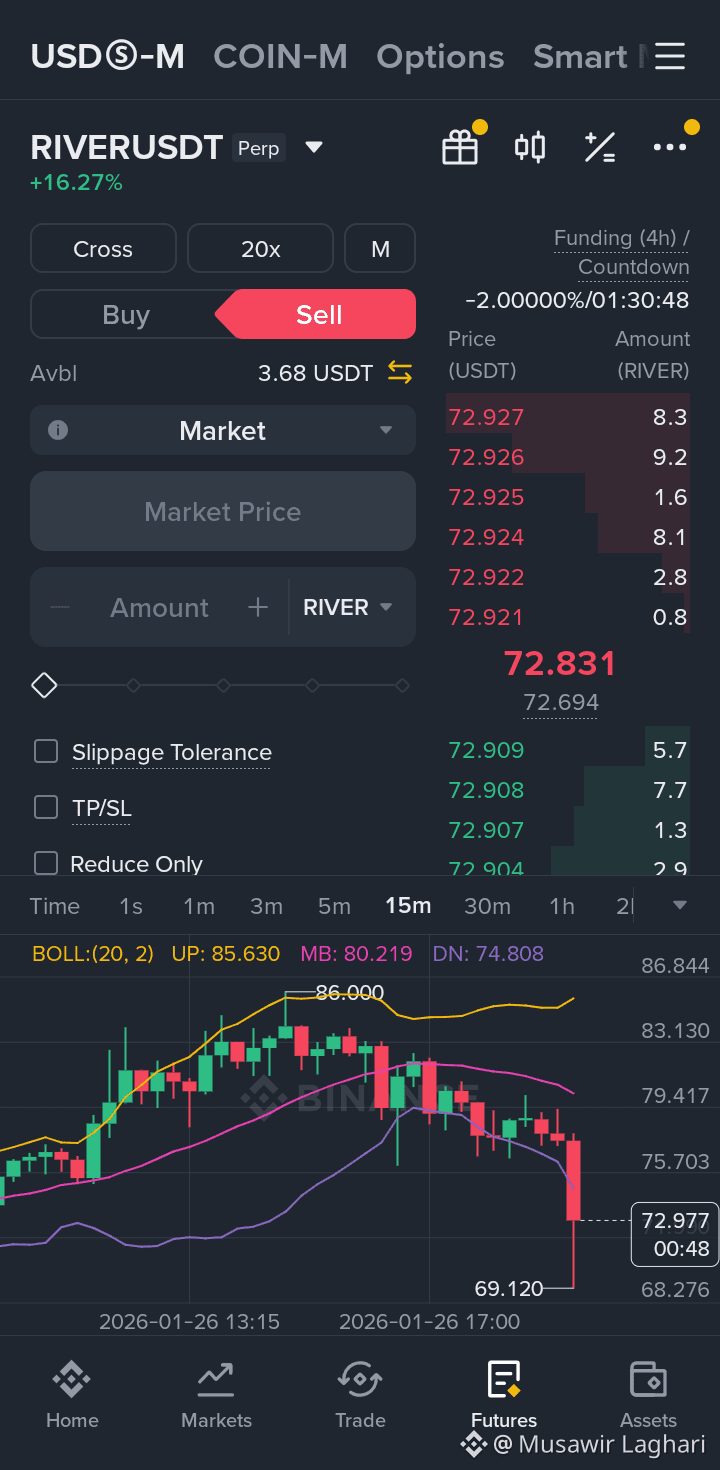Expand more chart interval options arrow
The width and height of the screenshot is (720, 1470).
680,906
